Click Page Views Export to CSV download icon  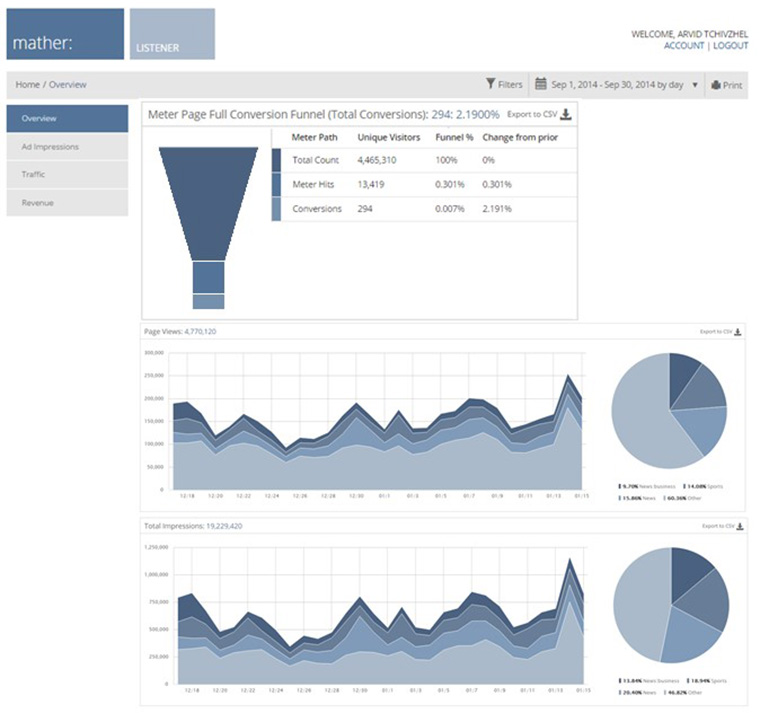pyautogui.click(x=738, y=332)
